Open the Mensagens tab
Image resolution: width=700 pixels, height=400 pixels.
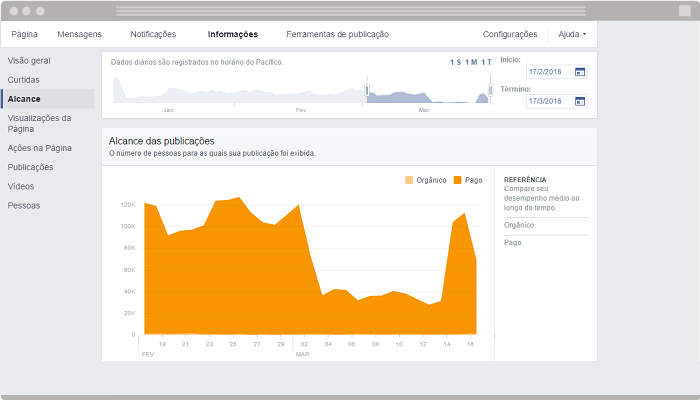[x=79, y=34]
